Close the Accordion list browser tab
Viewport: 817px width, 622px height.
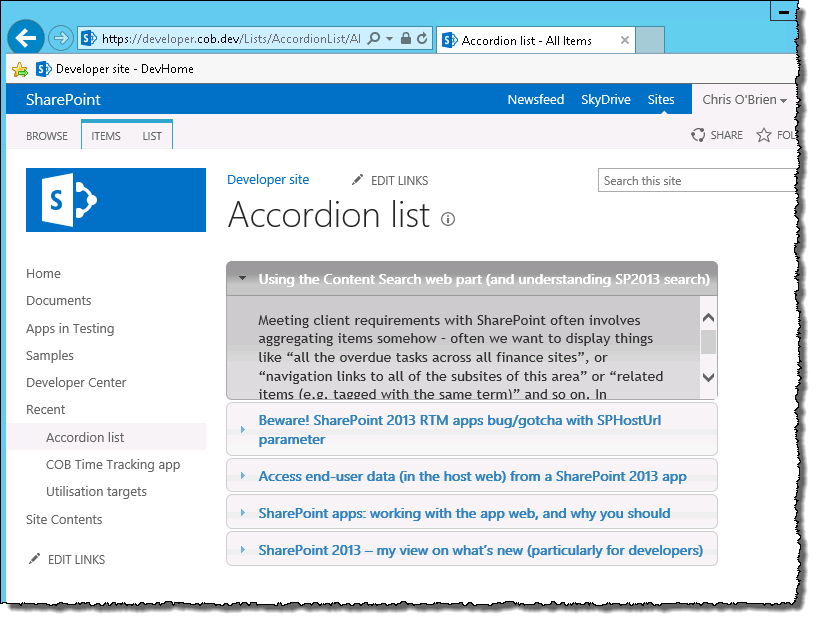pyautogui.click(x=625, y=40)
